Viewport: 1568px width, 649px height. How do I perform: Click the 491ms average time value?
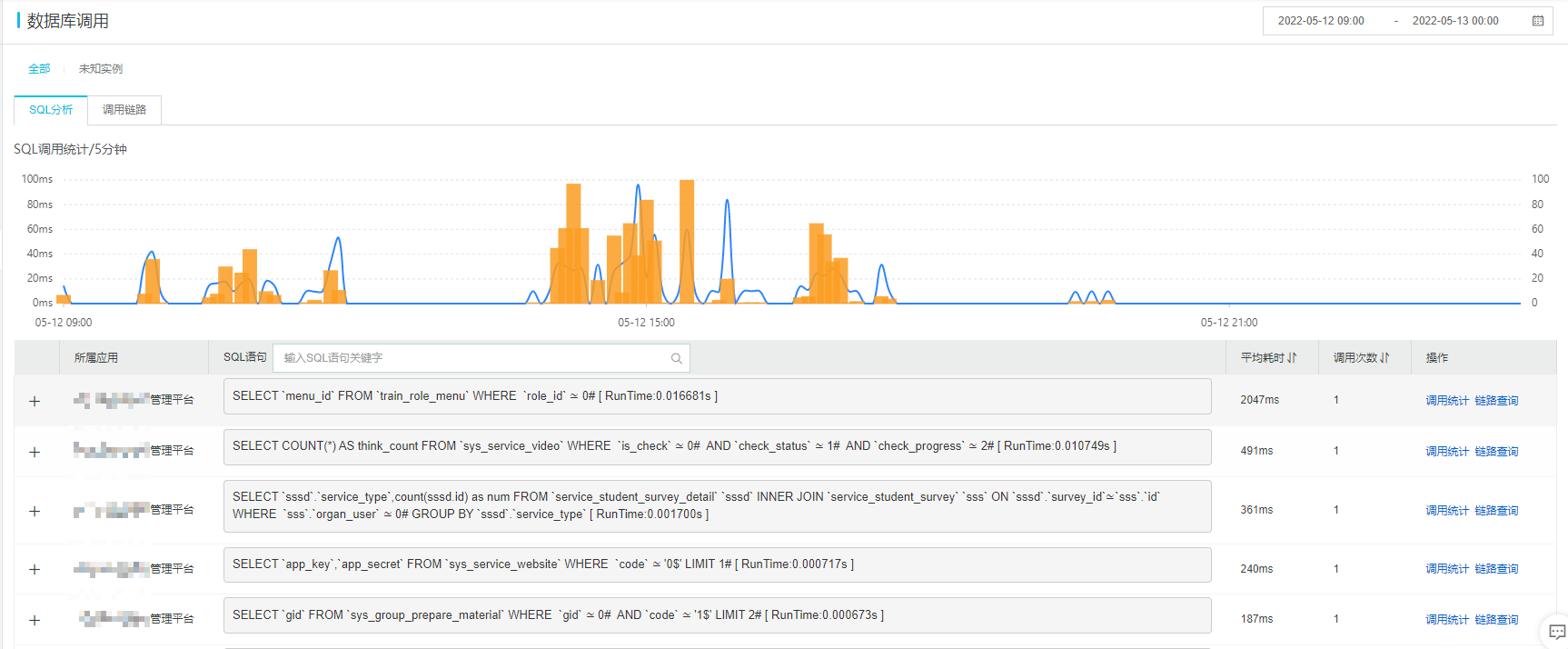[1256, 451]
